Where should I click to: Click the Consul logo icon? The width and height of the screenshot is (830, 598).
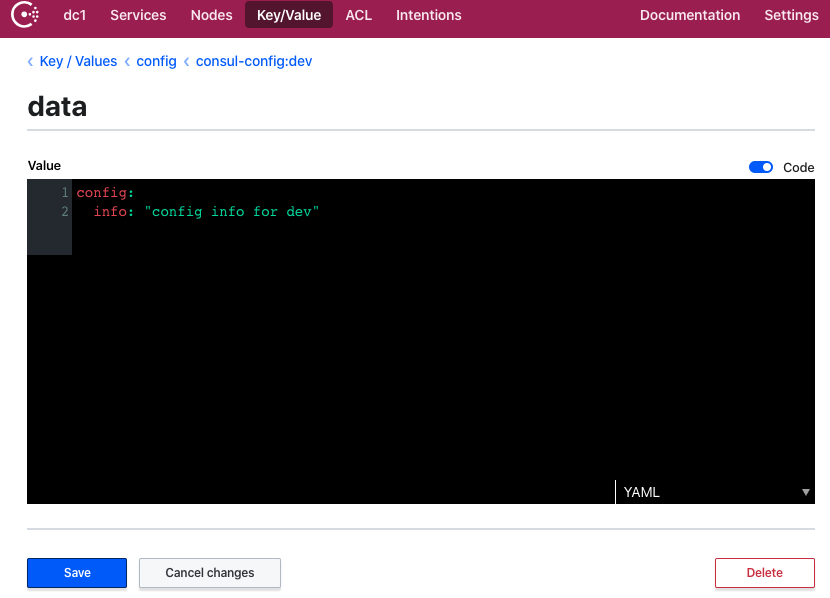coord(25,15)
